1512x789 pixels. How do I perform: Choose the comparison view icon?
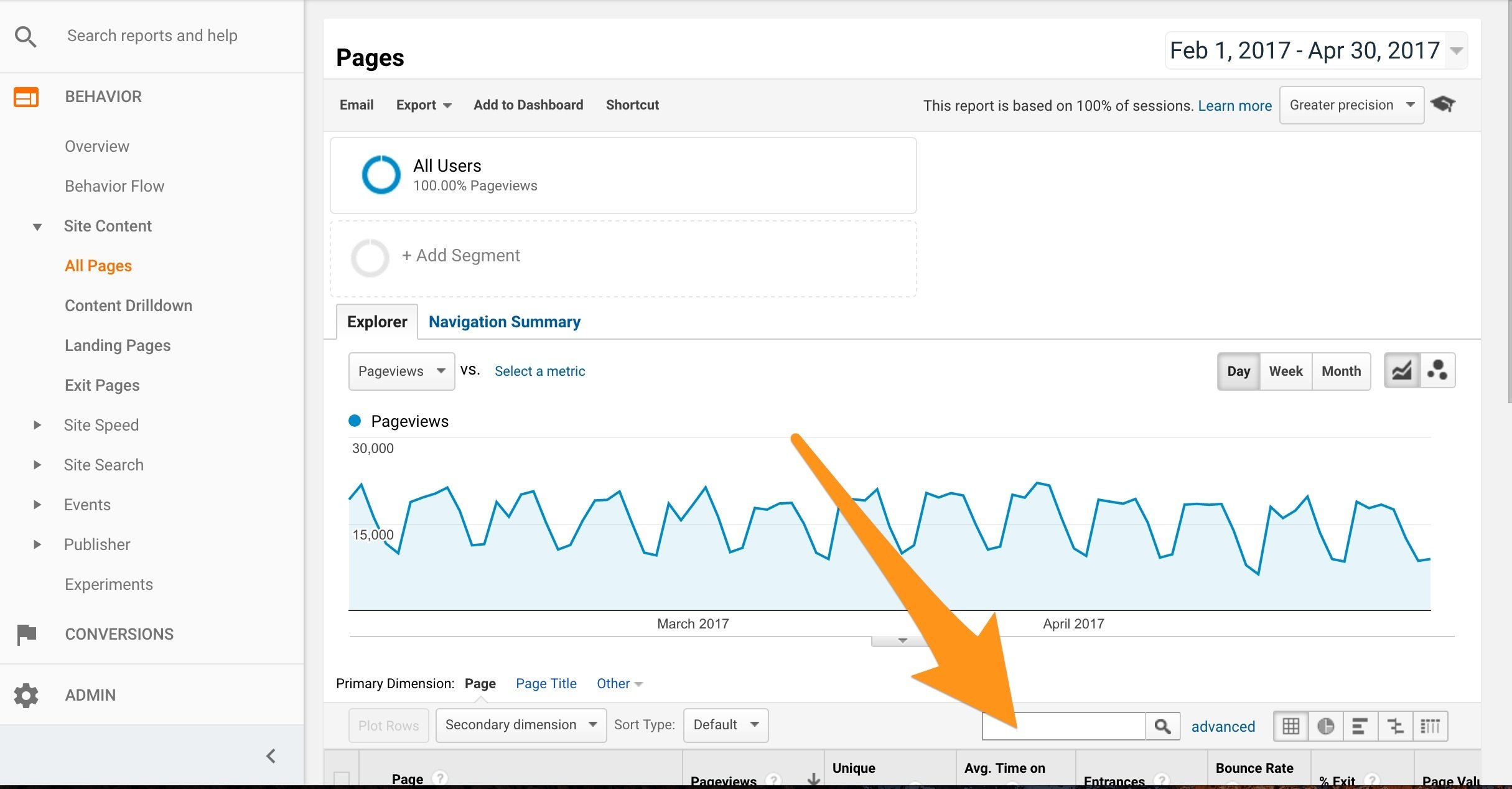click(1395, 726)
